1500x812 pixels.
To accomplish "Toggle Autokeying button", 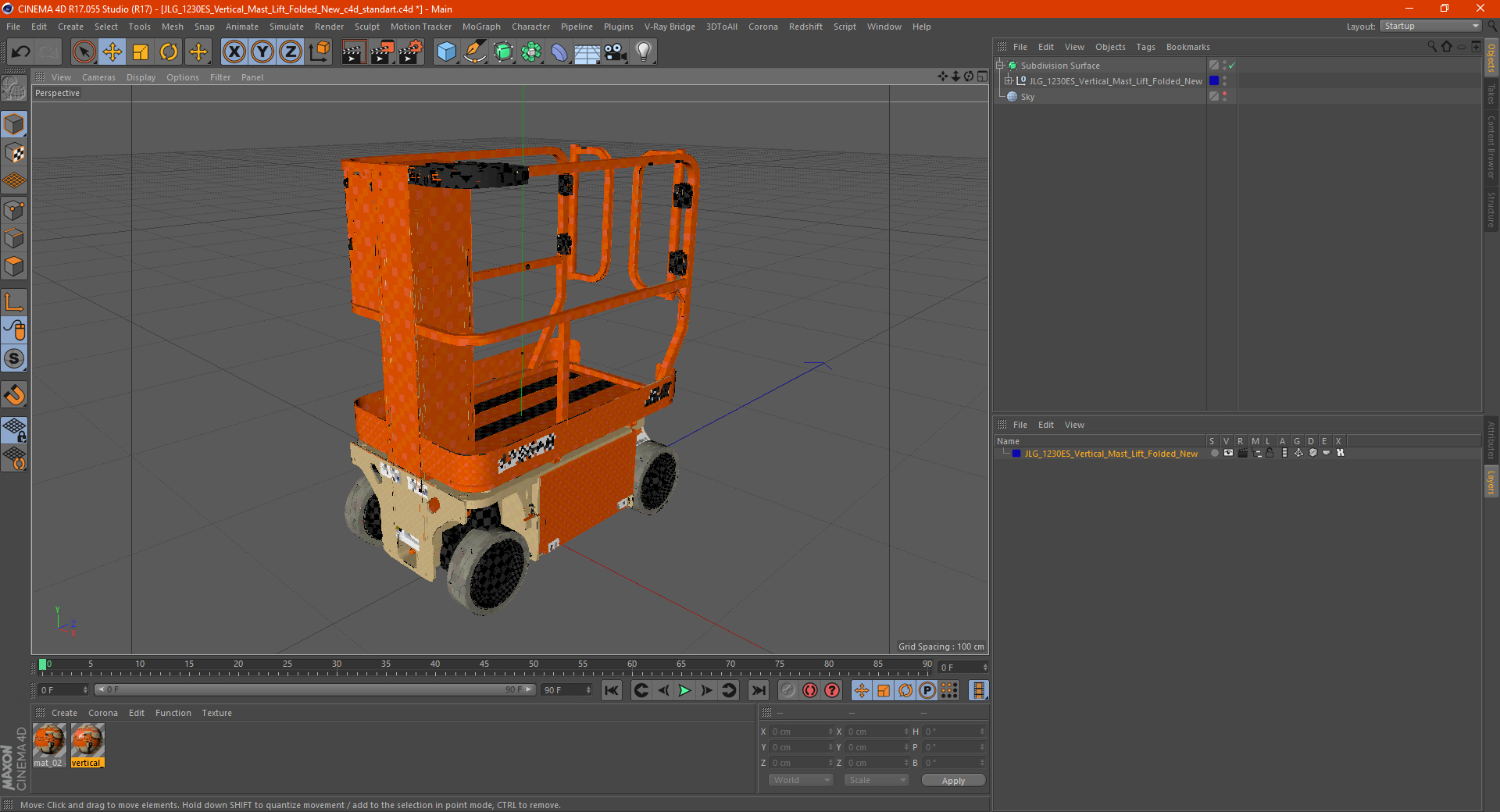I will click(810, 690).
